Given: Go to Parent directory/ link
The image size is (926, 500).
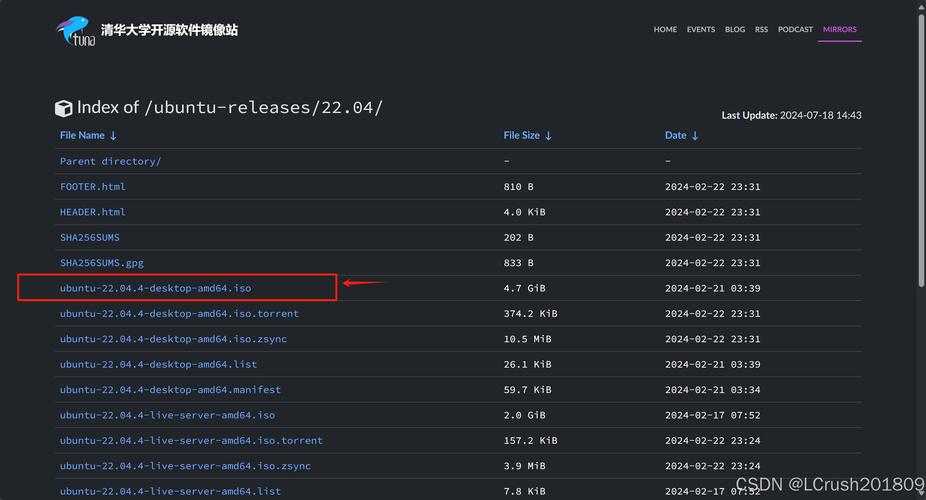Looking at the screenshot, I should [x=110, y=161].
